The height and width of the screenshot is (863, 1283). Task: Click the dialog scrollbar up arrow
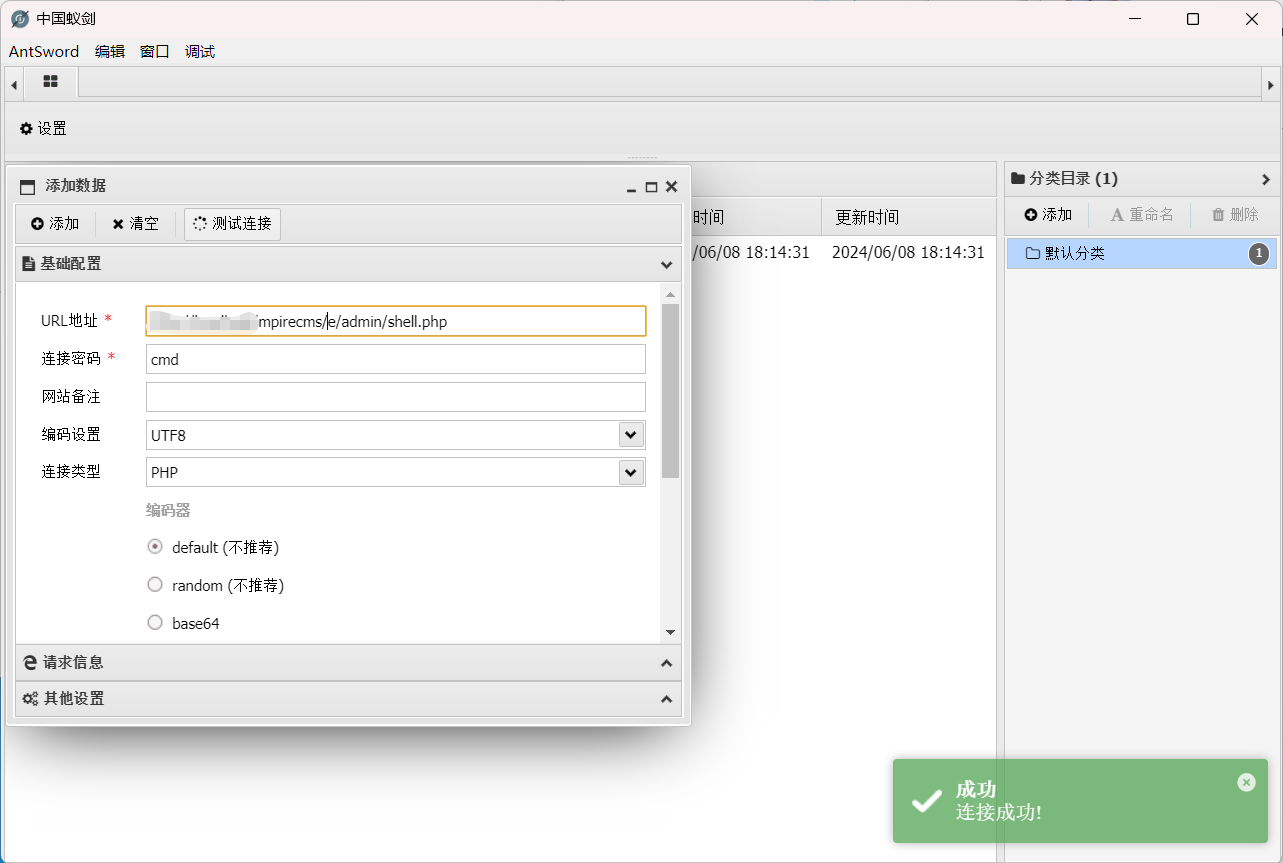point(670,294)
